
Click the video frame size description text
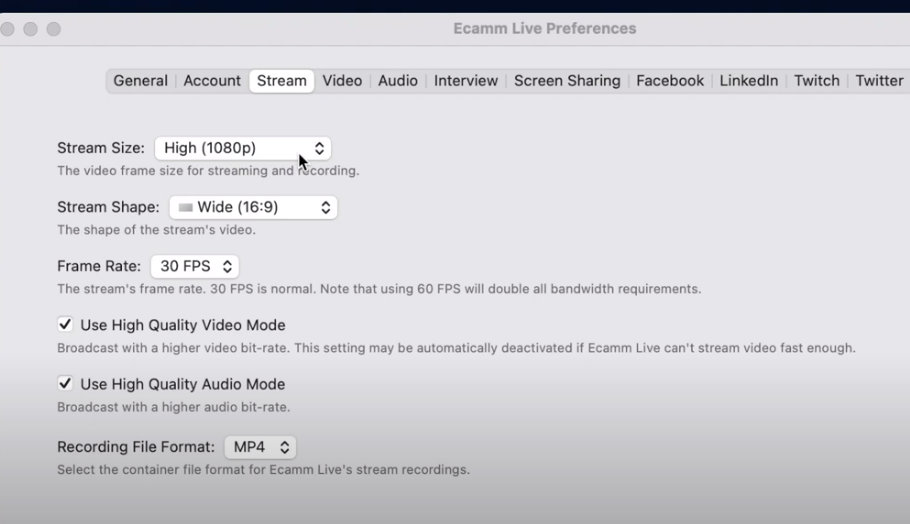pos(208,171)
